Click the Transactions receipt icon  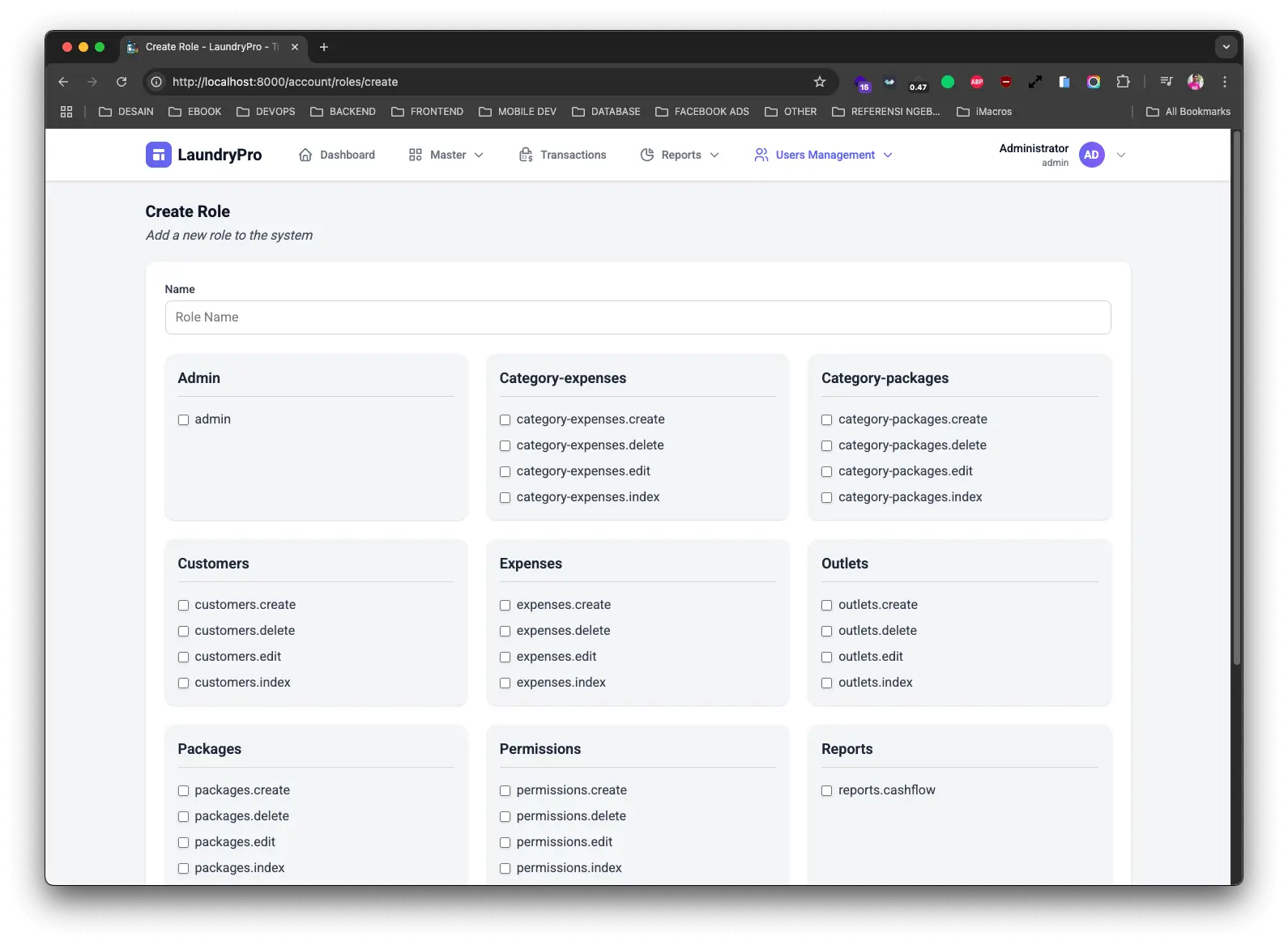coord(526,155)
